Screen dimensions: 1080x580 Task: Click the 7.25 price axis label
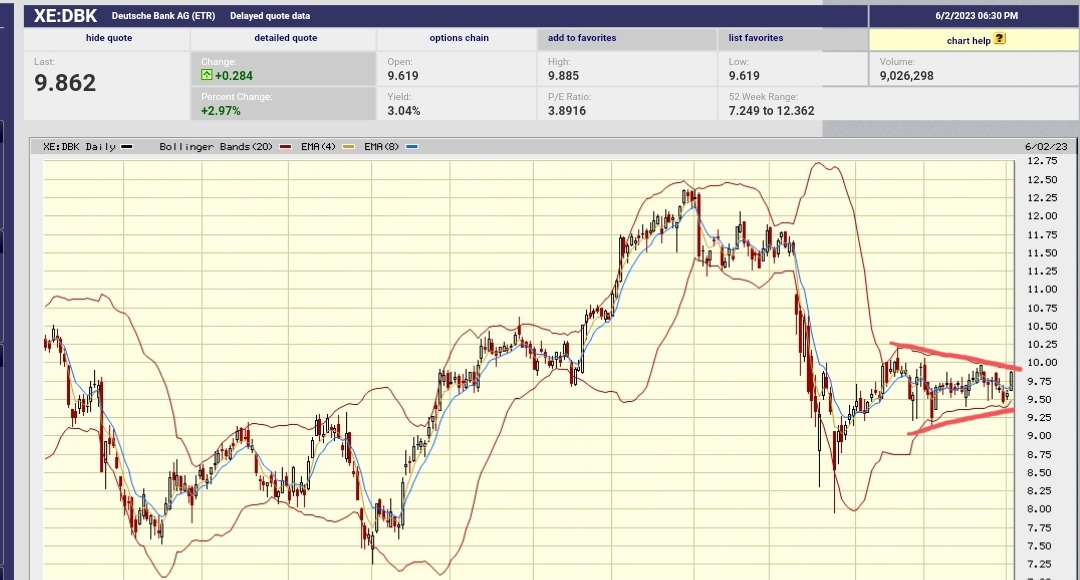tap(1039, 564)
